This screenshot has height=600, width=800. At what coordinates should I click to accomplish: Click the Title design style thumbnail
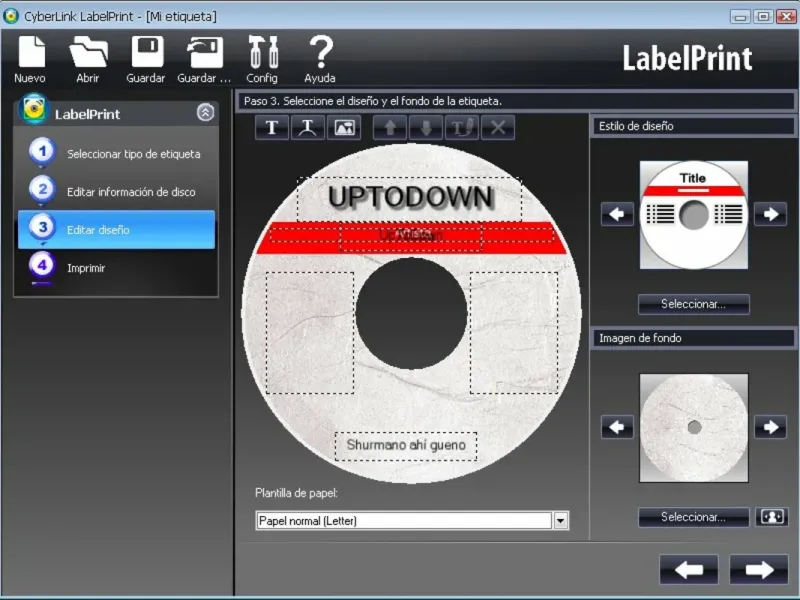(x=694, y=215)
